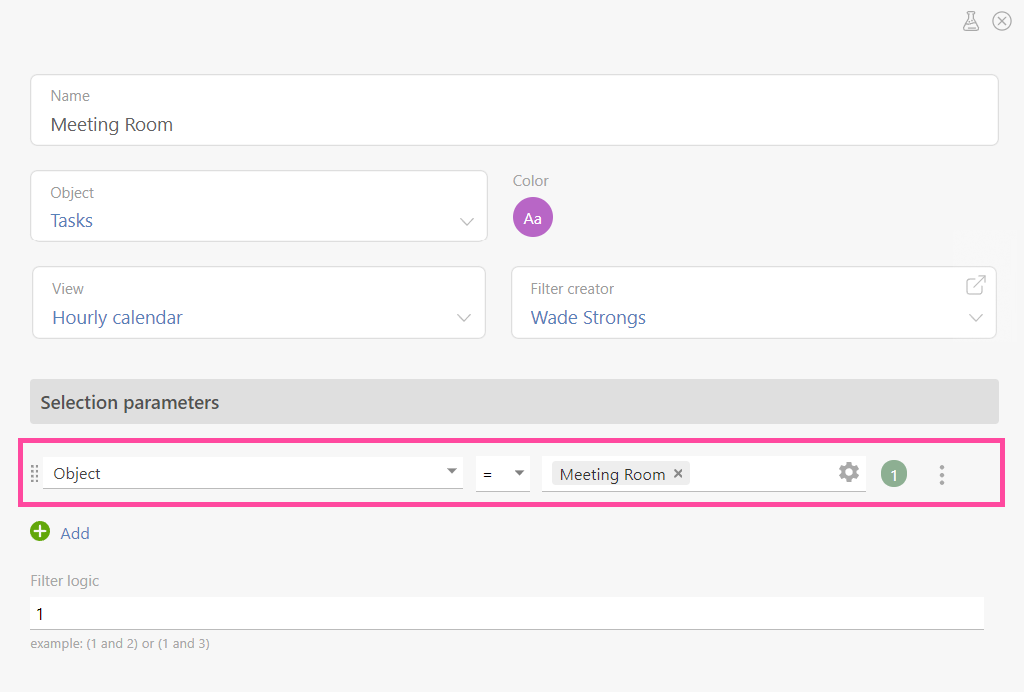Open the condition field dropdown showing Object
The height and width of the screenshot is (692, 1024).
(x=253, y=473)
